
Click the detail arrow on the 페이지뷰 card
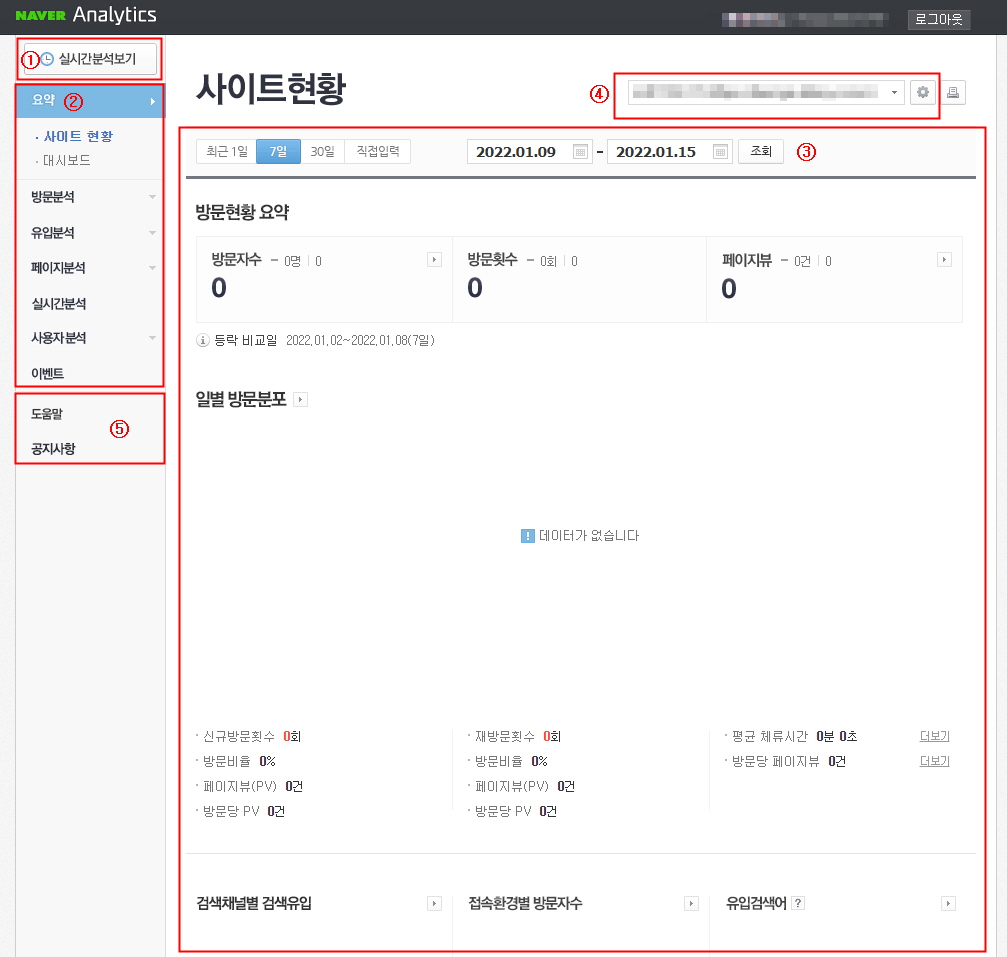[x=944, y=259]
